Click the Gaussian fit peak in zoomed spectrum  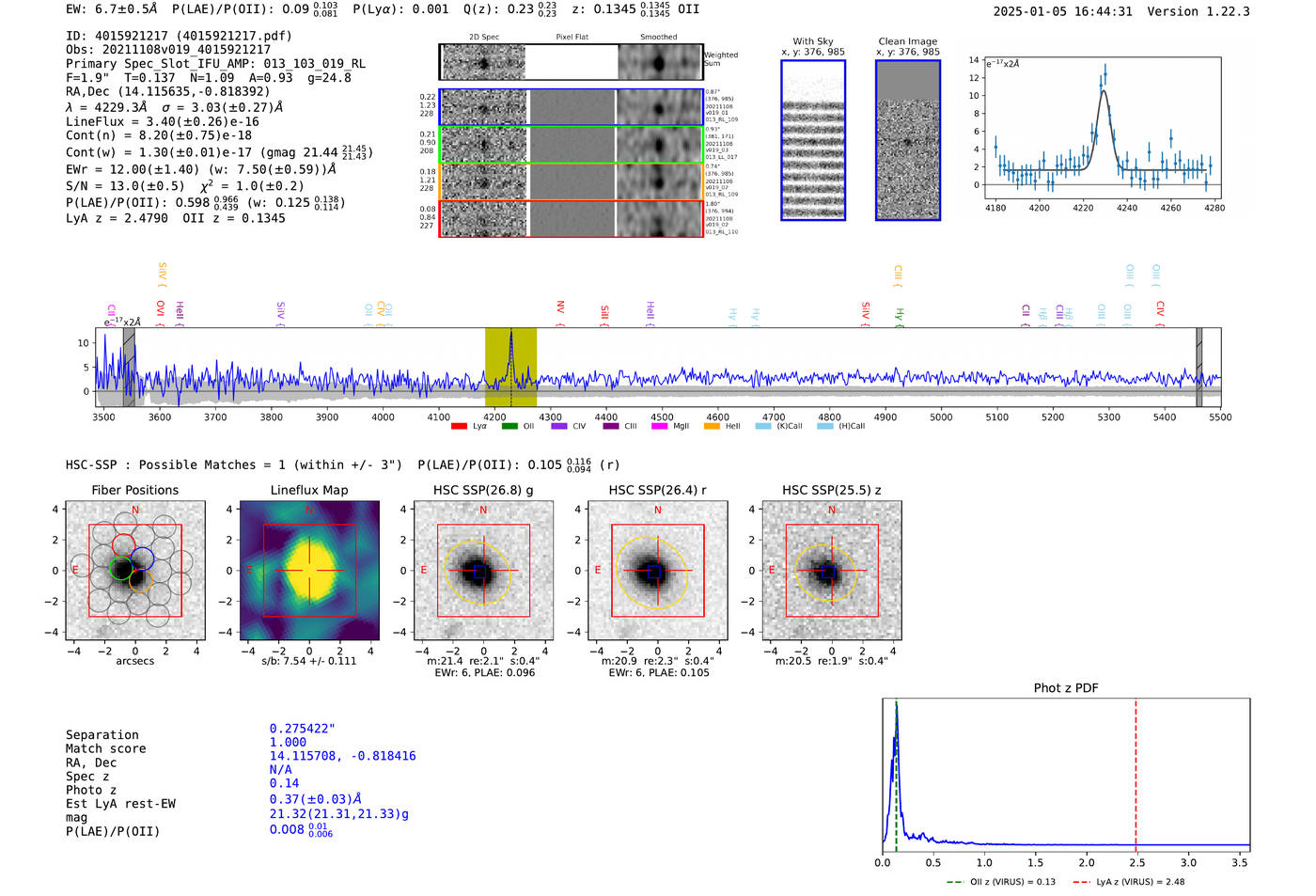pyautogui.click(x=1104, y=91)
